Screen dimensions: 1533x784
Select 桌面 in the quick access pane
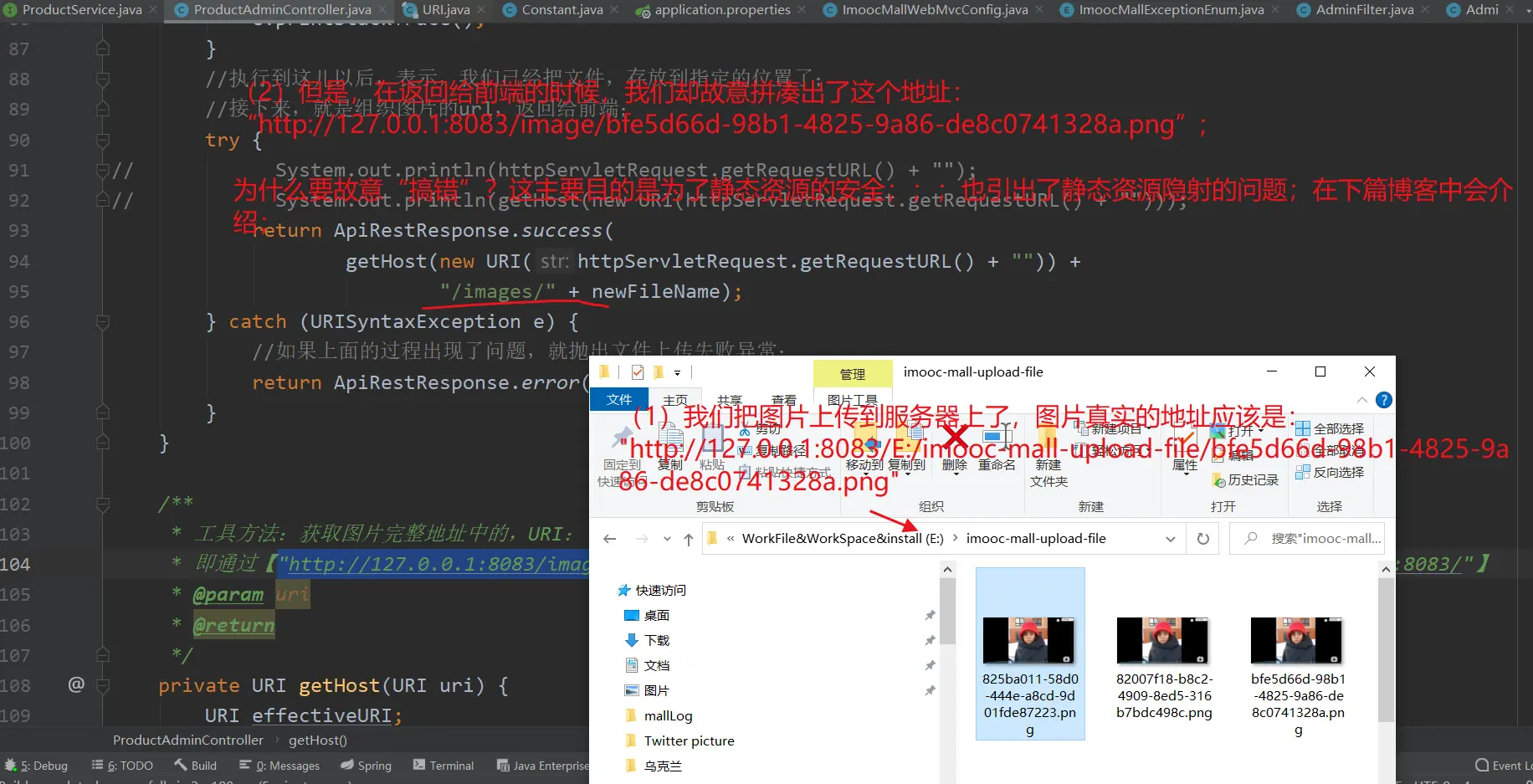click(x=657, y=615)
